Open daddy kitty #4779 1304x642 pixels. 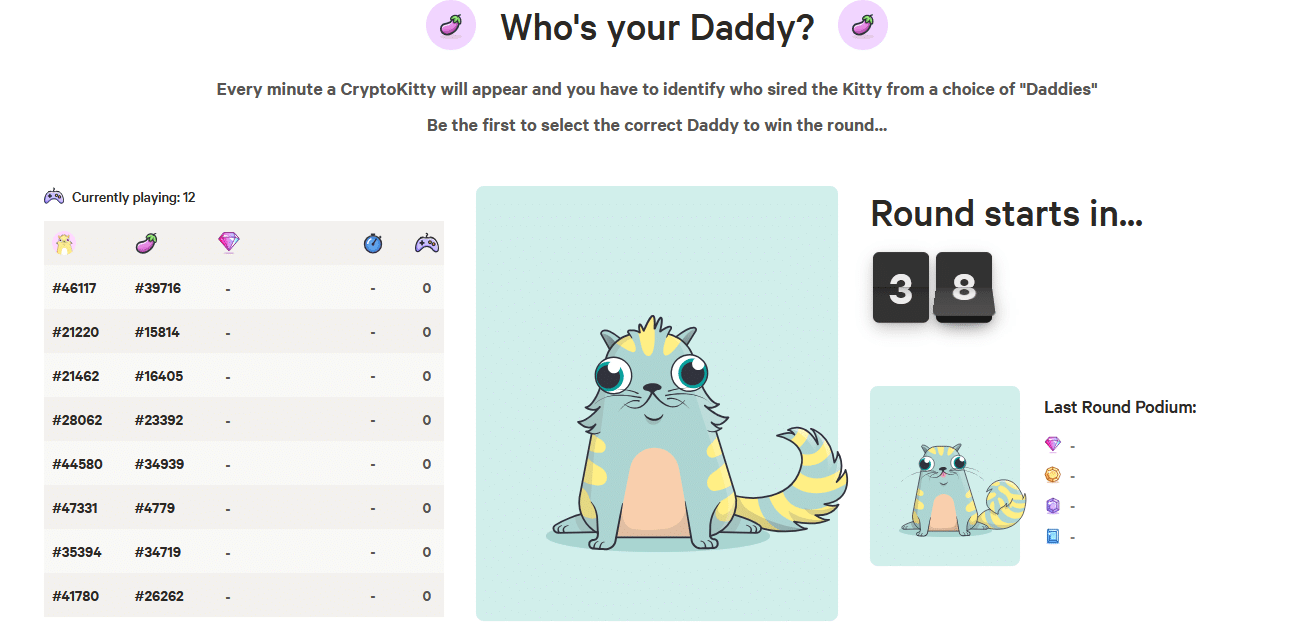[x=155, y=508]
